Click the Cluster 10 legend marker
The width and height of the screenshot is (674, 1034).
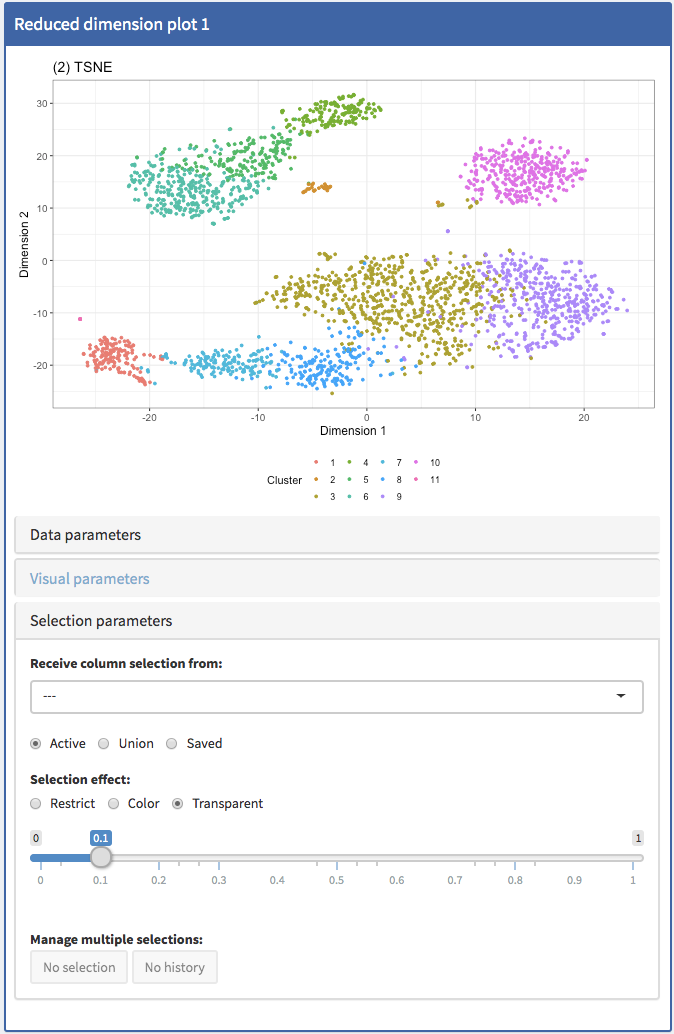tap(415, 463)
